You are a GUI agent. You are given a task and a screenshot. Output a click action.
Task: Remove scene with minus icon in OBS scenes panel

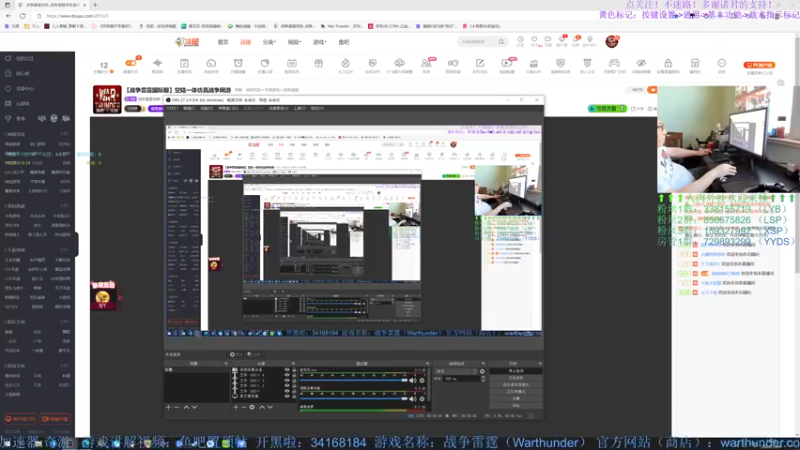pyautogui.click(x=177, y=407)
